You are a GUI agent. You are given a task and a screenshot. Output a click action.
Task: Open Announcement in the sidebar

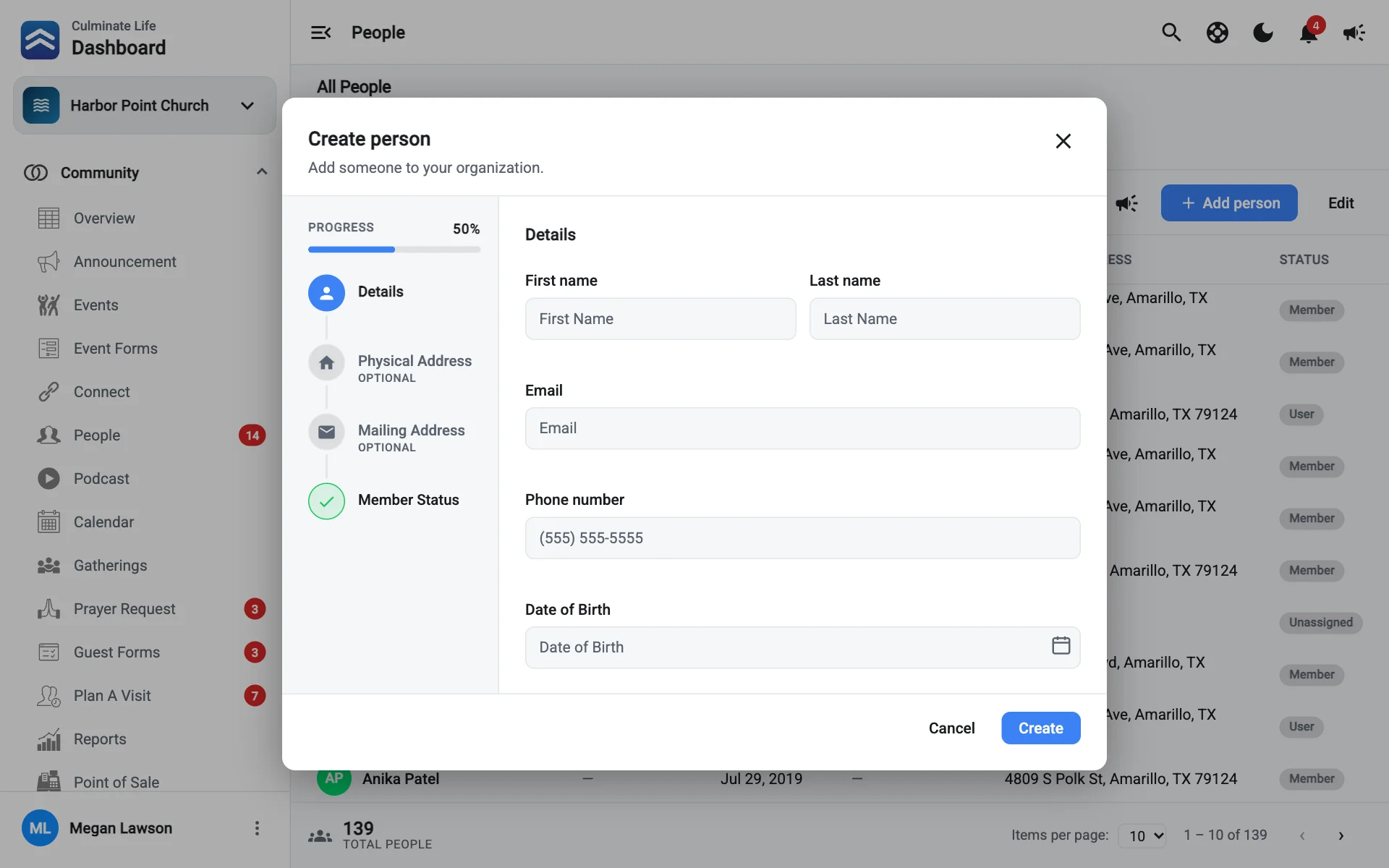coord(124,262)
